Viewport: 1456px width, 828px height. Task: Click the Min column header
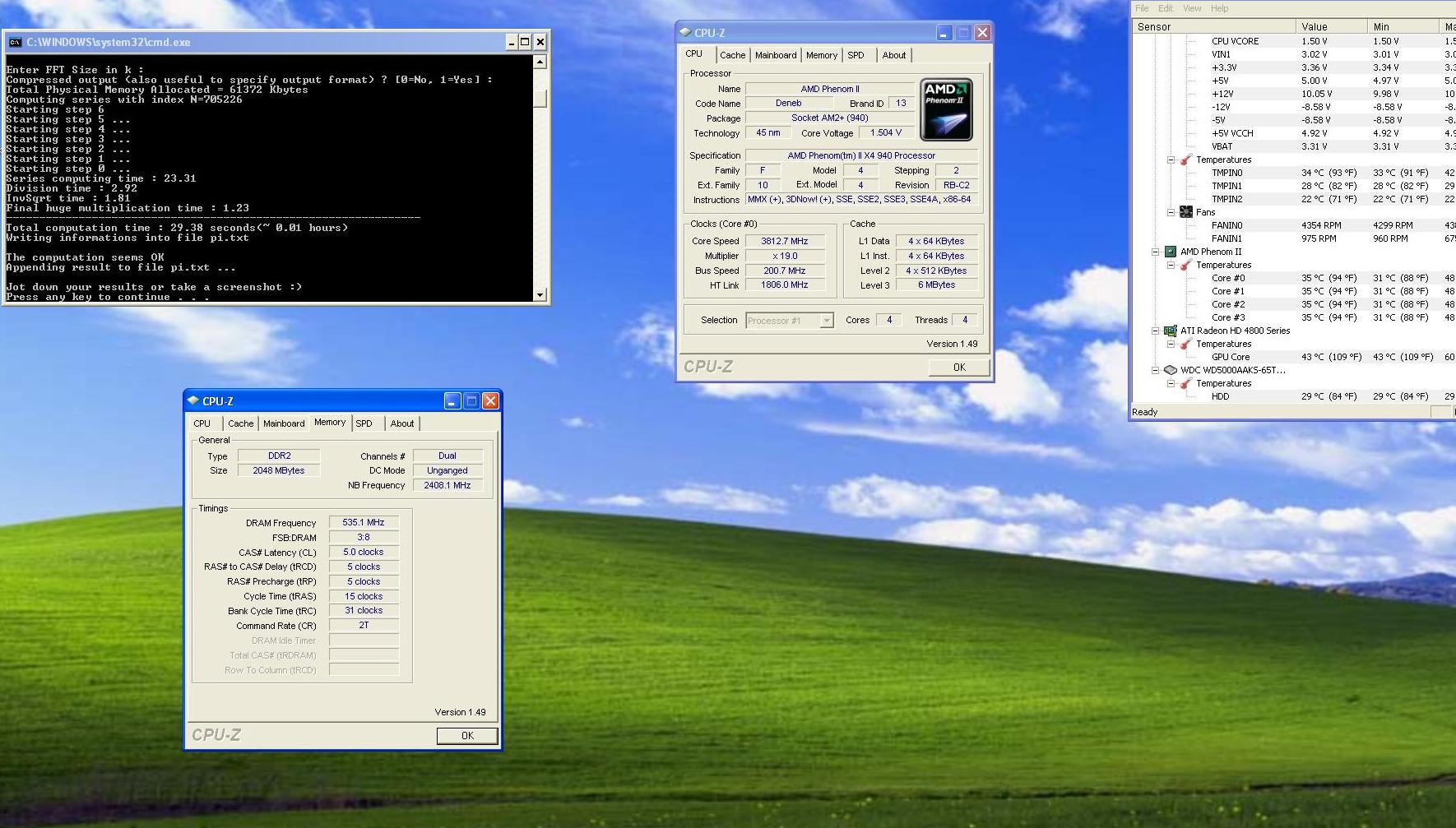coord(1402,27)
